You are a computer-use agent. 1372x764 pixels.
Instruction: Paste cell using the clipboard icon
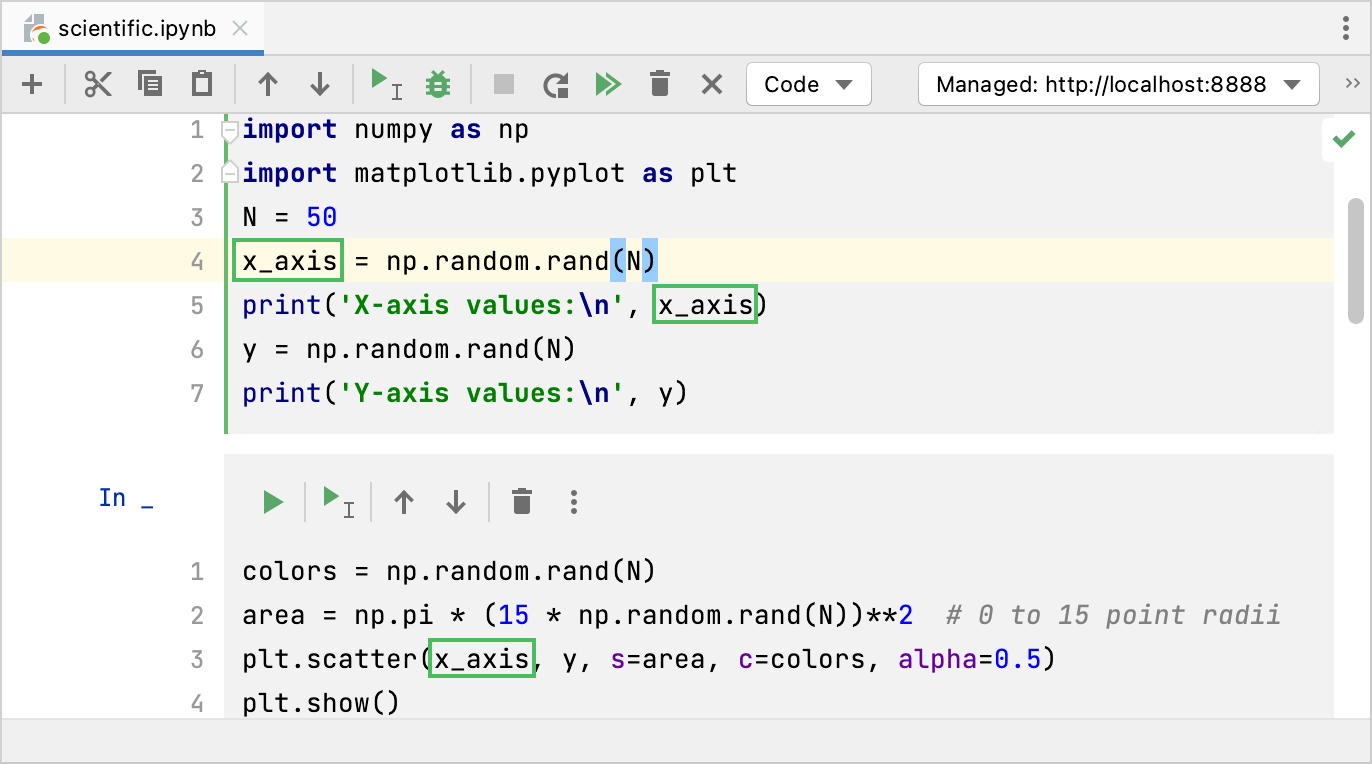pyautogui.click(x=202, y=85)
